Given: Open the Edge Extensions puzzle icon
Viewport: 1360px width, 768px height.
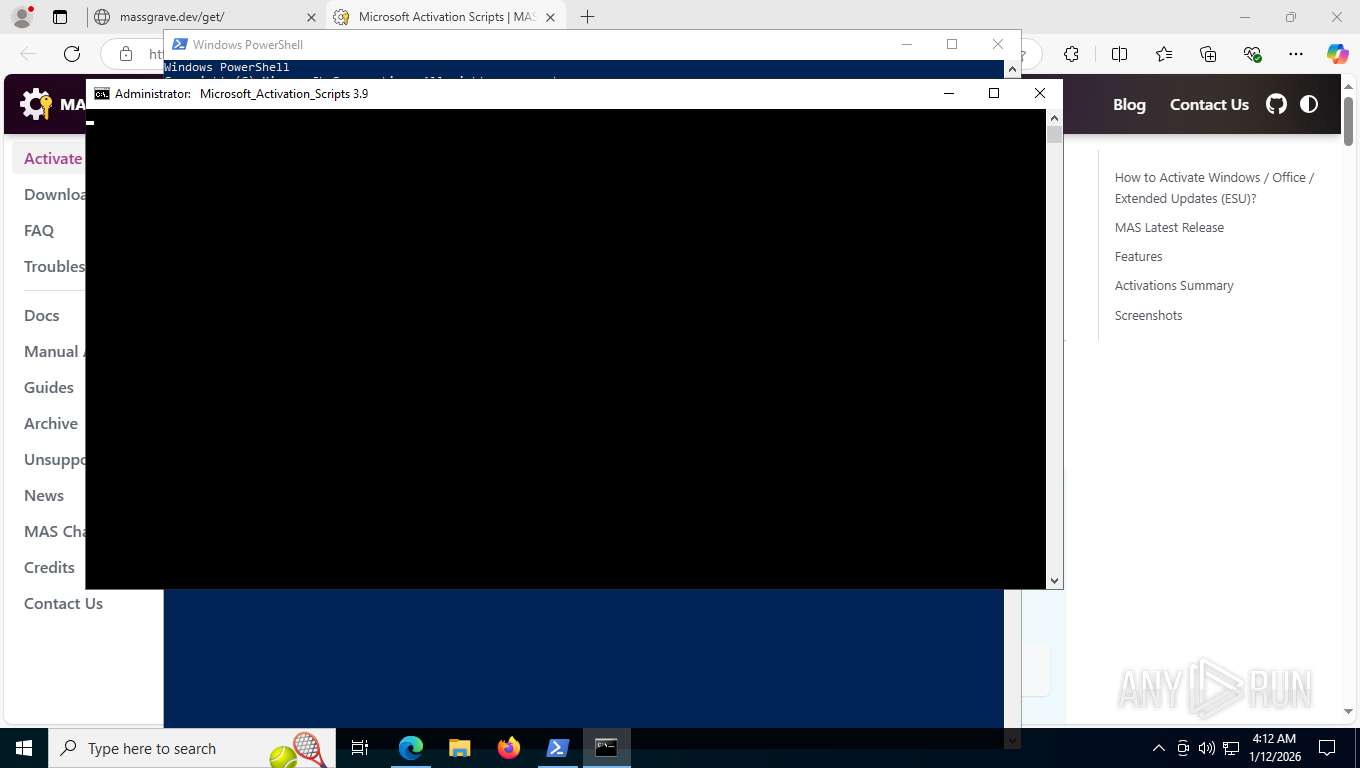Looking at the screenshot, I should pyautogui.click(x=1072, y=54).
